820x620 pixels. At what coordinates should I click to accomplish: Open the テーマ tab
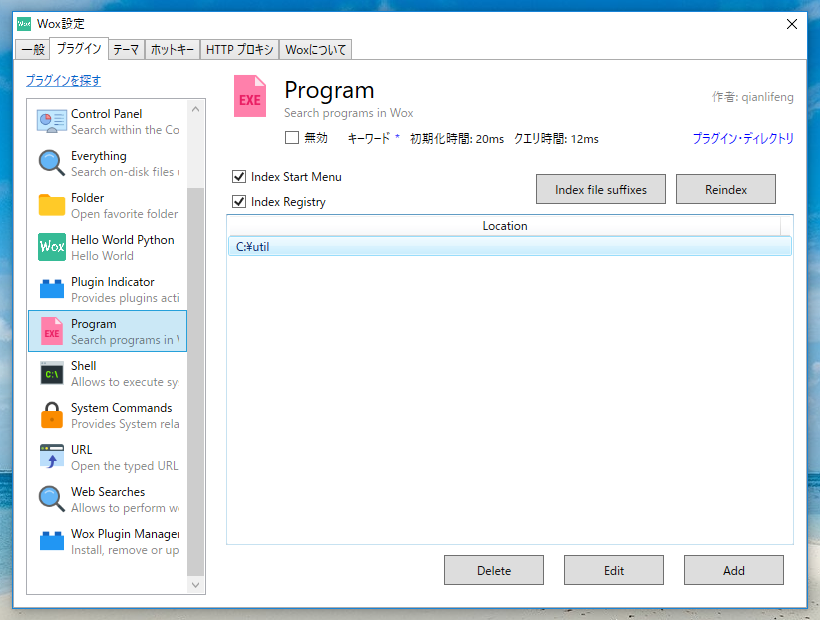click(x=126, y=50)
